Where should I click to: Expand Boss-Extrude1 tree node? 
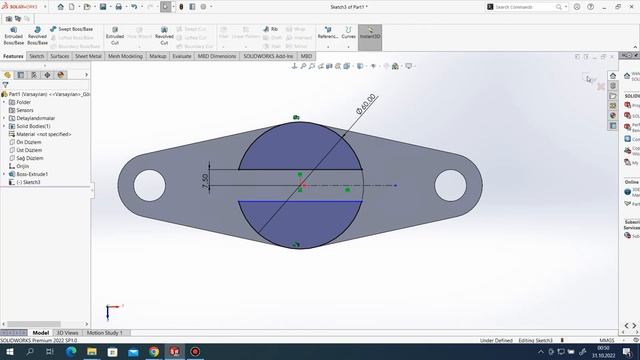[x=4, y=174]
